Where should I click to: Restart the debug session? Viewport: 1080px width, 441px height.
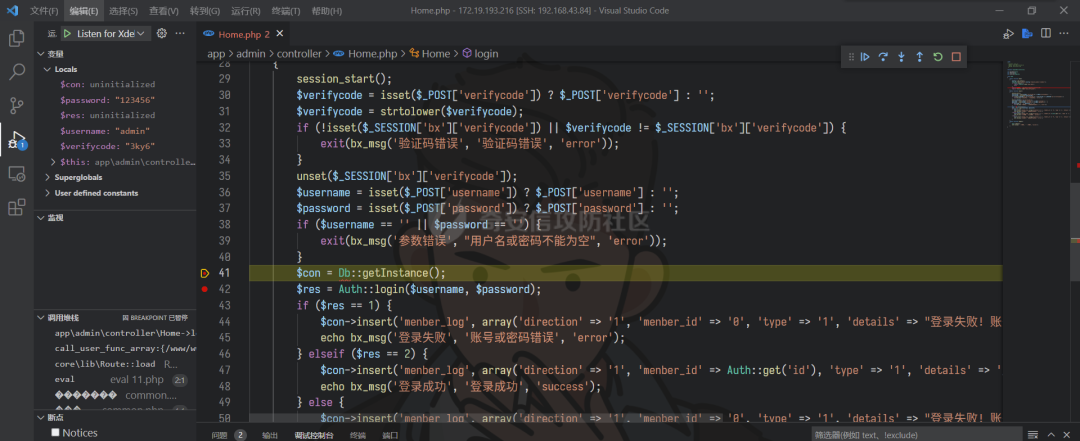[x=937, y=57]
